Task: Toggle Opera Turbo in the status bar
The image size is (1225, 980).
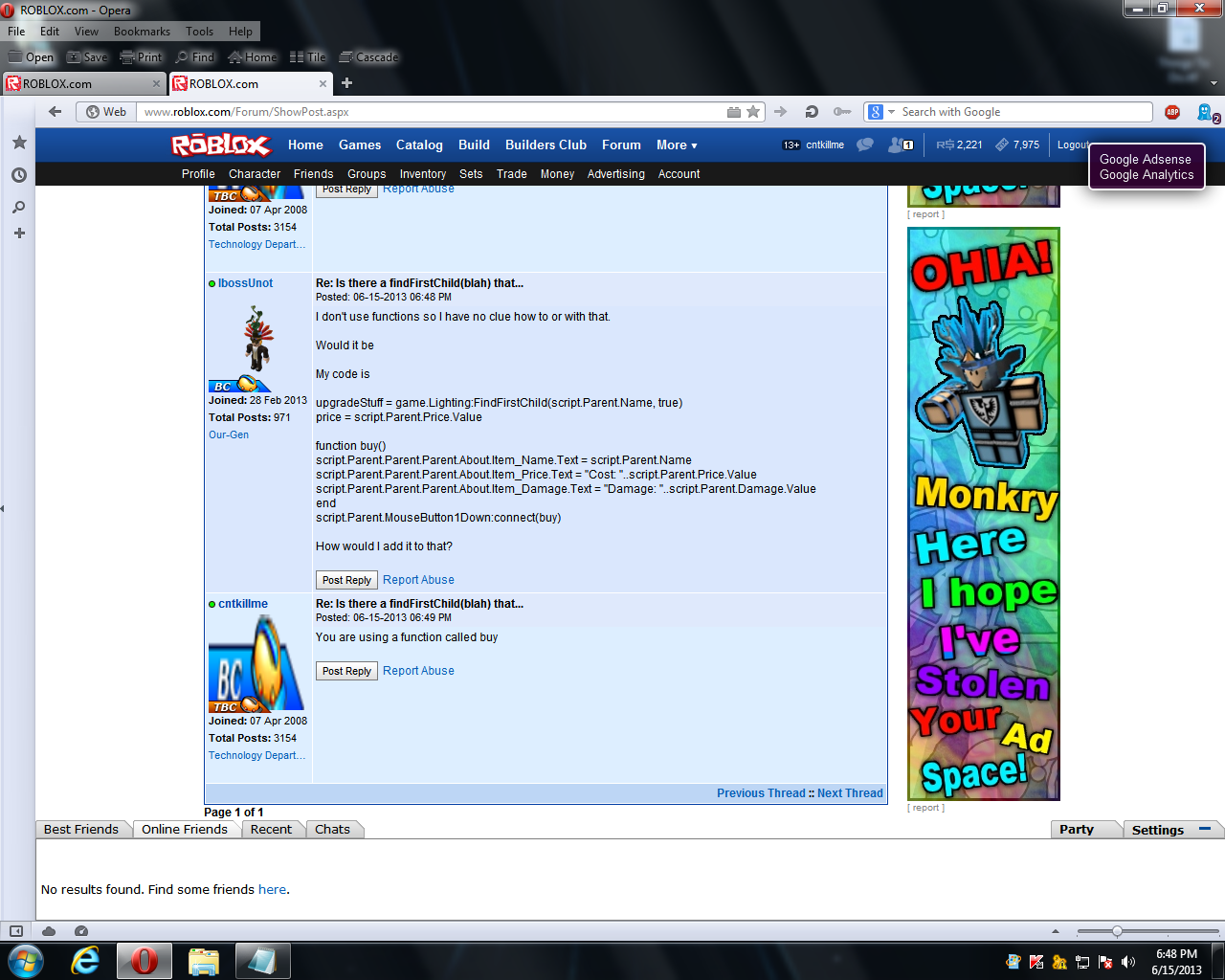Action: 81,931
